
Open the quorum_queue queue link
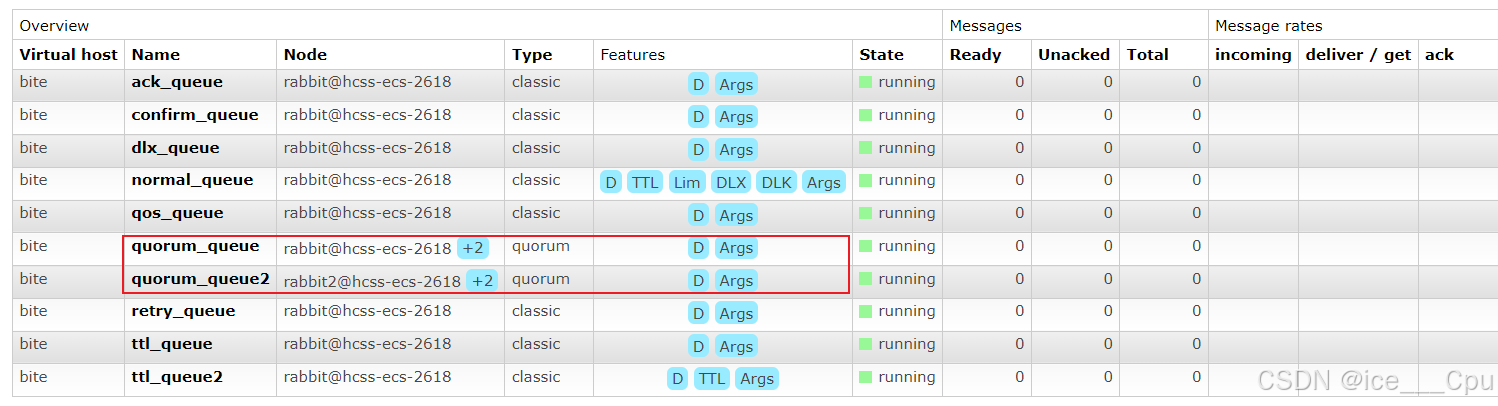point(195,246)
